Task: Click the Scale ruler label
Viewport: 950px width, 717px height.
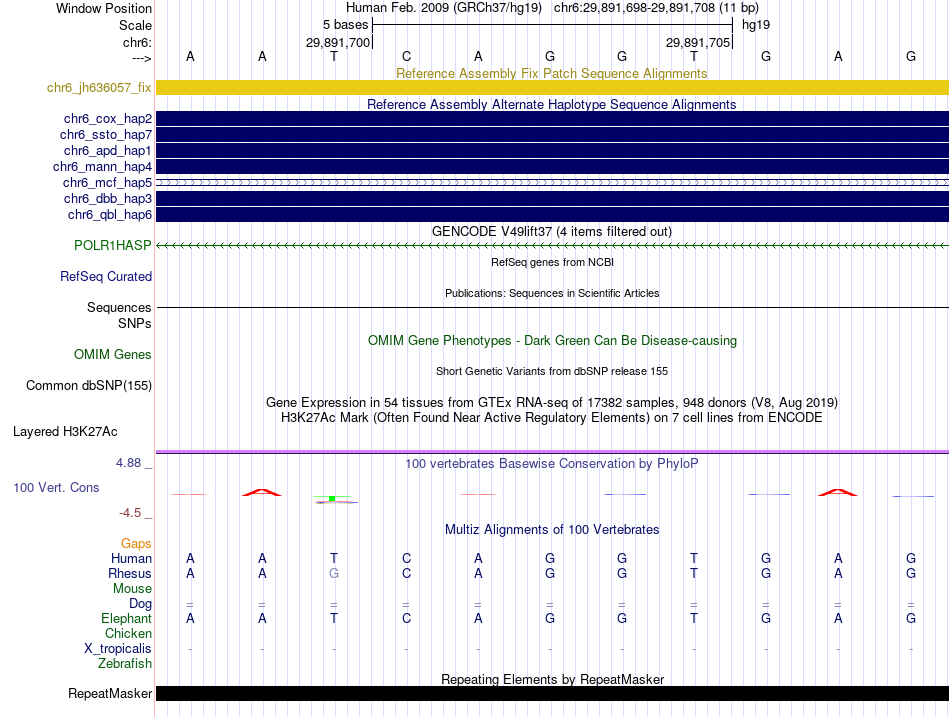Action: click(x=135, y=25)
